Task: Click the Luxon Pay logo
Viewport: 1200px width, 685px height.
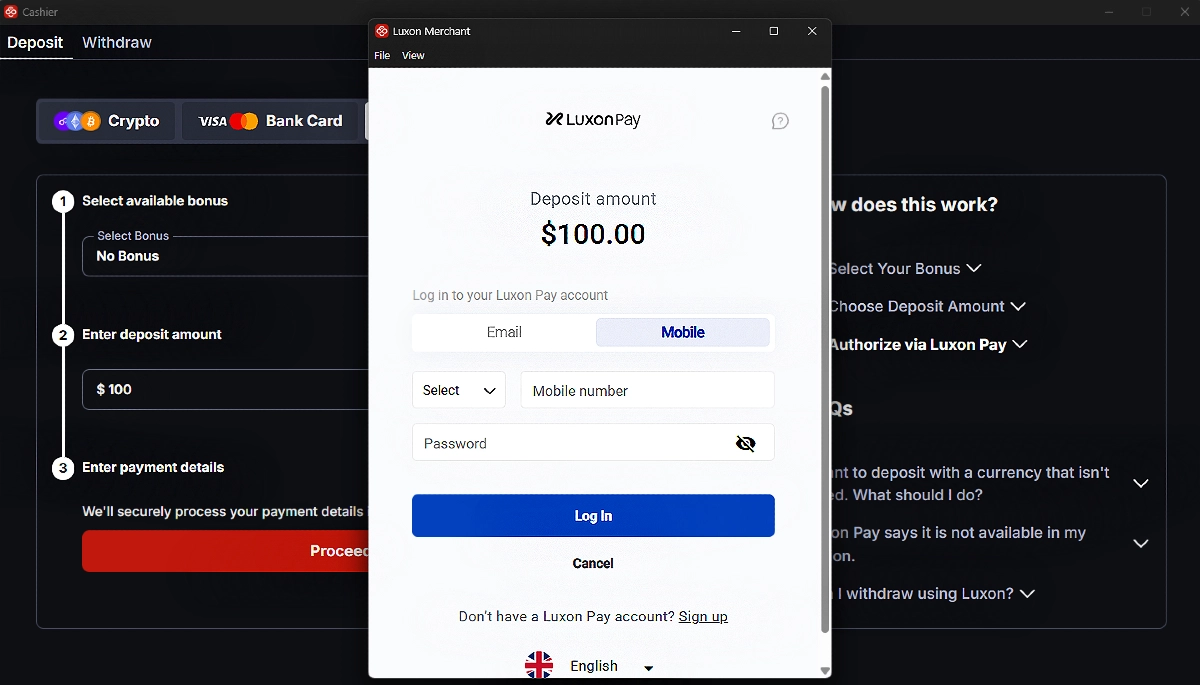Action: (x=593, y=119)
